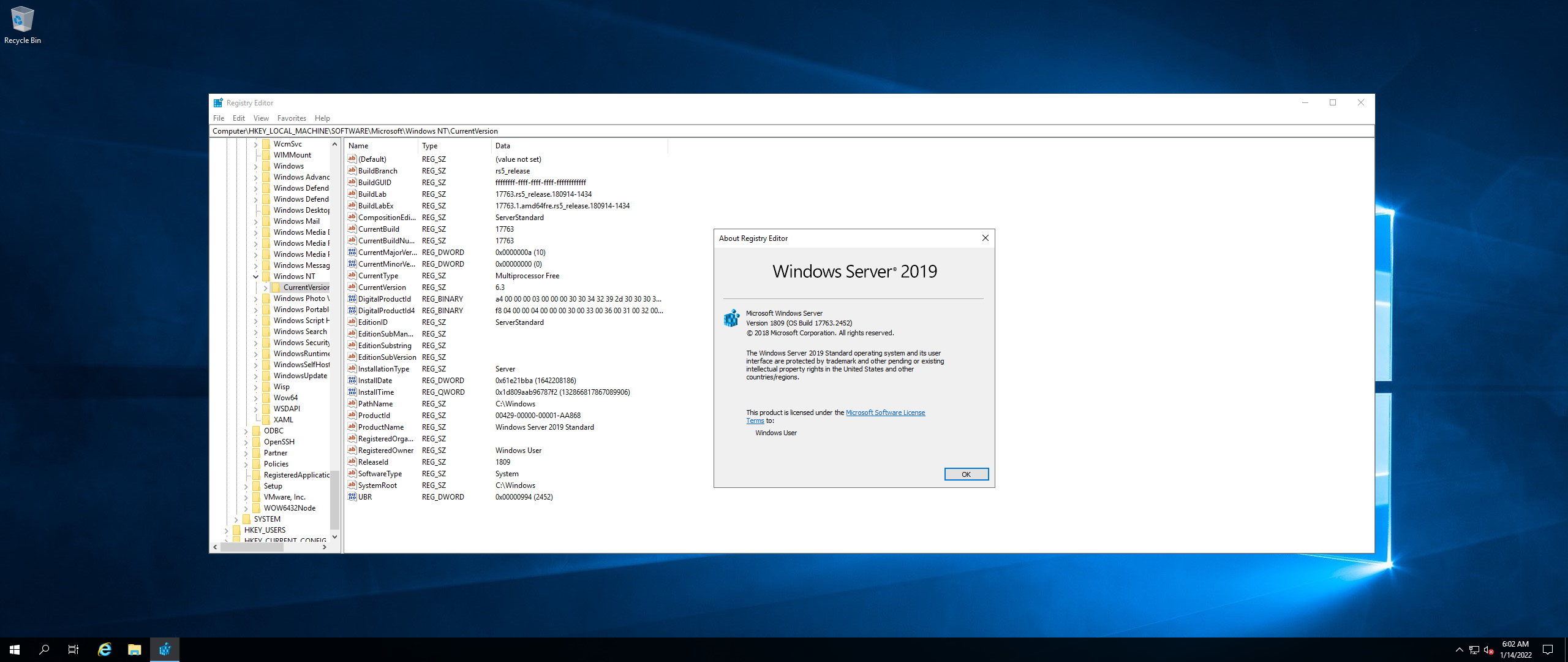Image resolution: width=1568 pixels, height=662 pixels.
Task: Click tree pane scroll down arrow
Action: point(334,537)
